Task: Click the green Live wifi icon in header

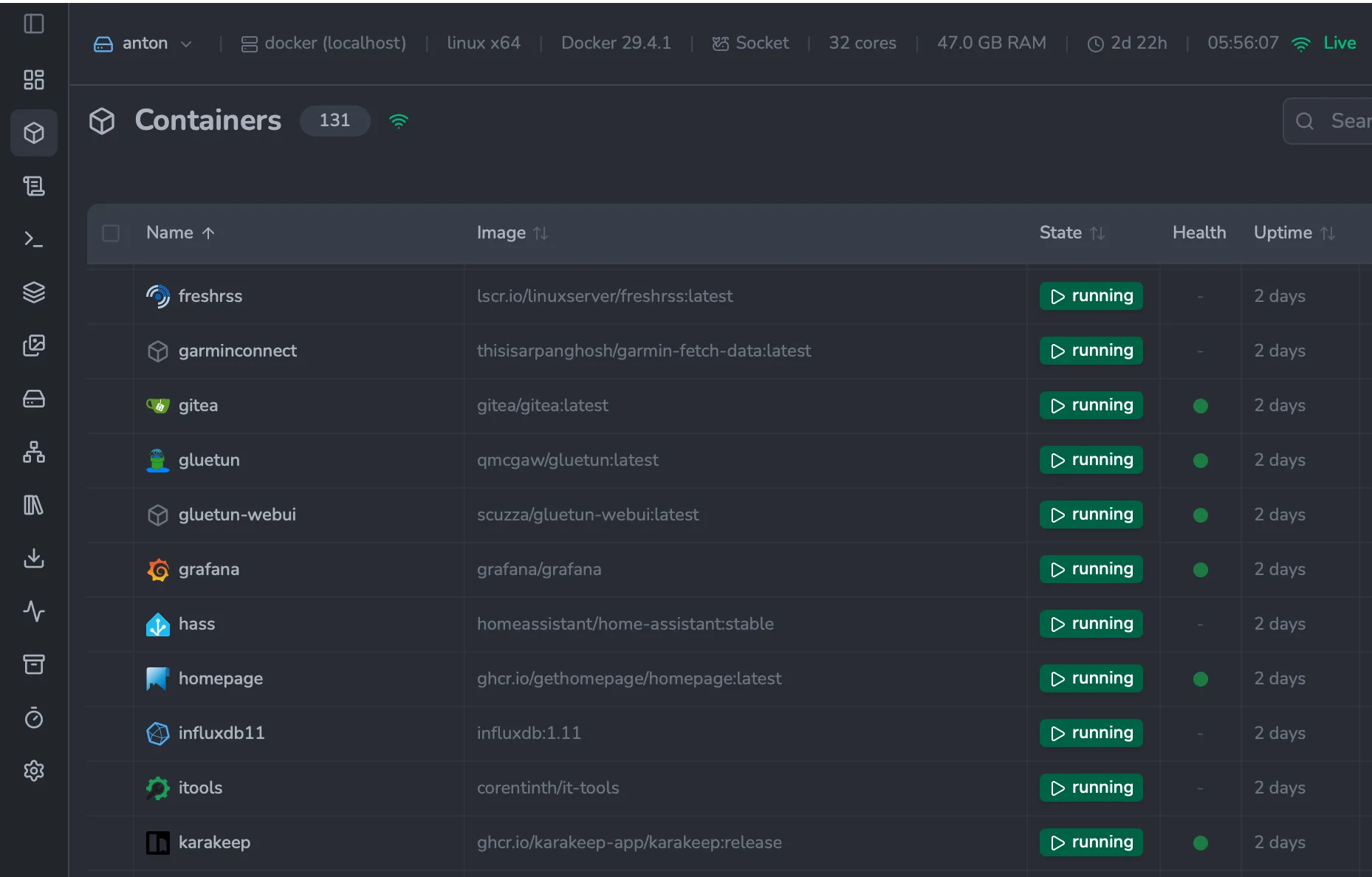Action: 1301,44
